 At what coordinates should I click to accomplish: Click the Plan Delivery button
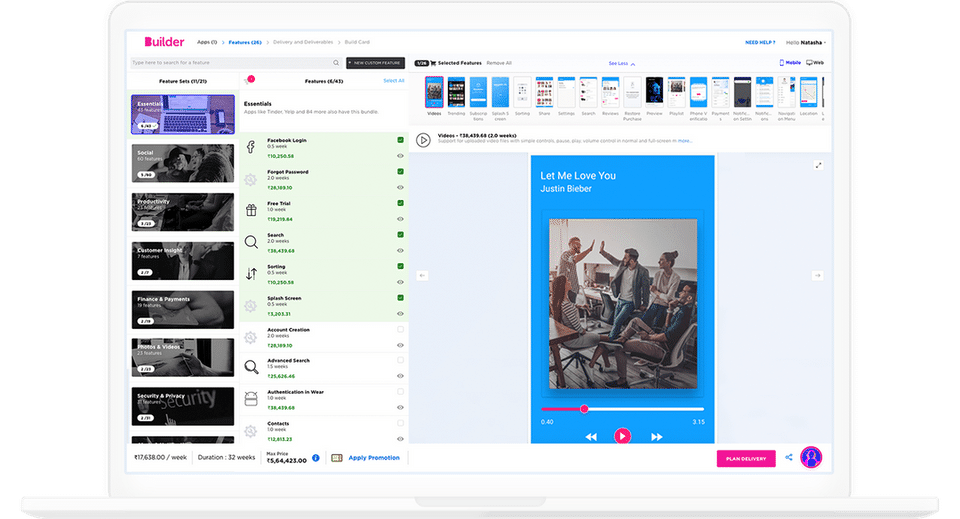(x=746, y=458)
